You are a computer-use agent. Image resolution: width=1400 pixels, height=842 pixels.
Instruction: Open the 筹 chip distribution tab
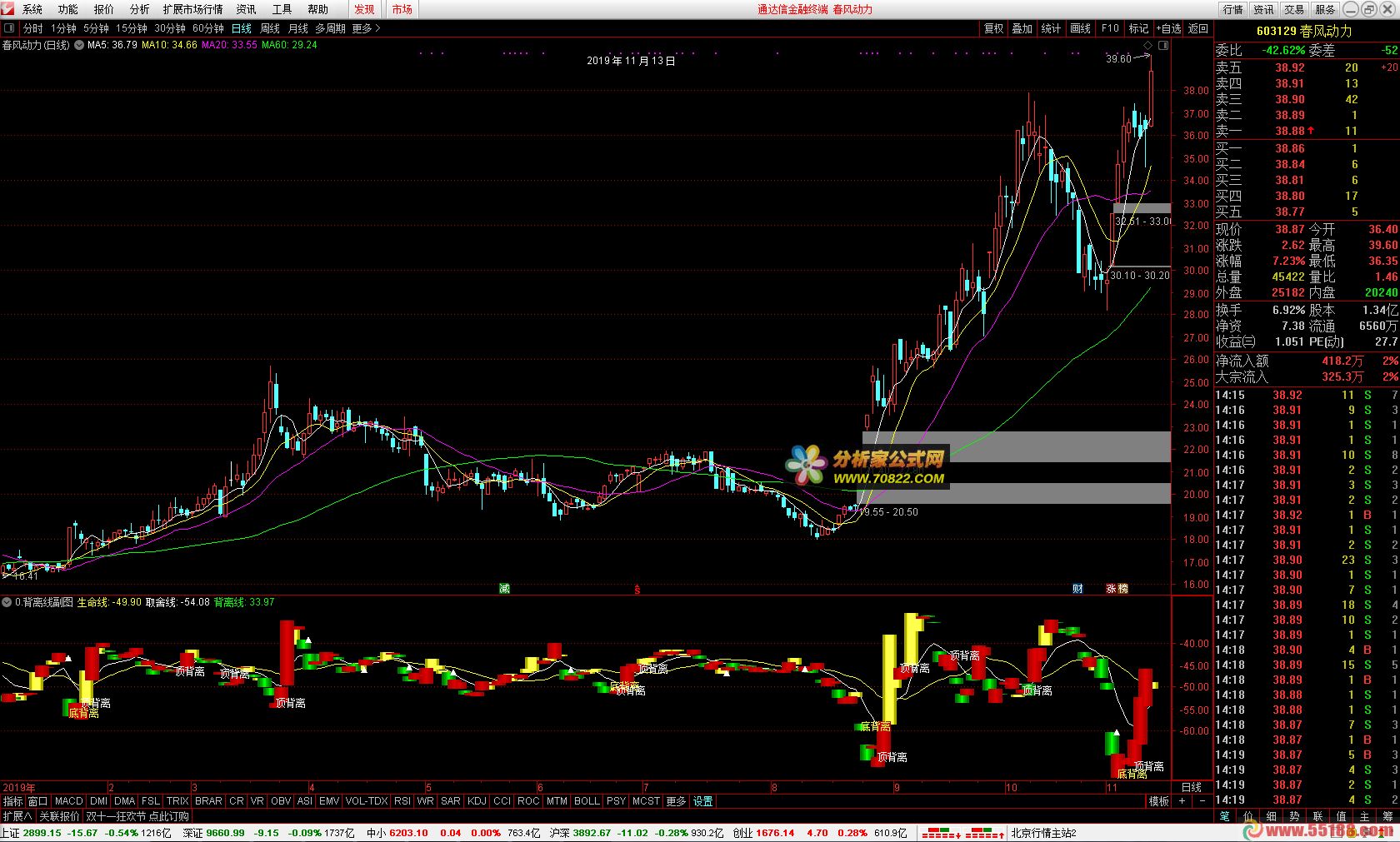click(1388, 816)
